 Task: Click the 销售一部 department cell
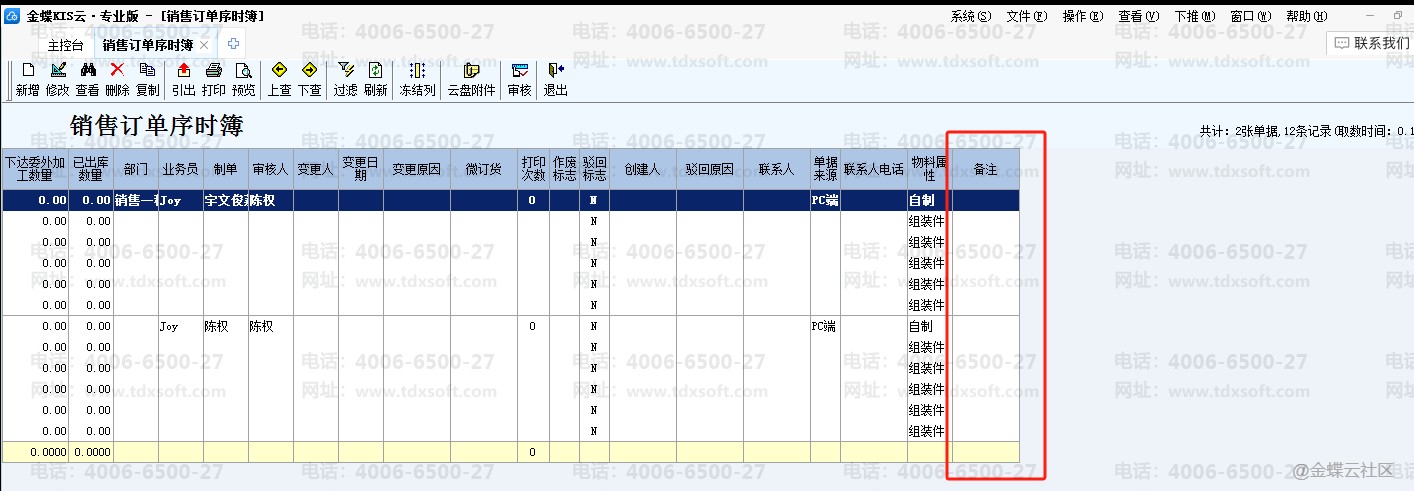pyautogui.click(x=136, y=200)
